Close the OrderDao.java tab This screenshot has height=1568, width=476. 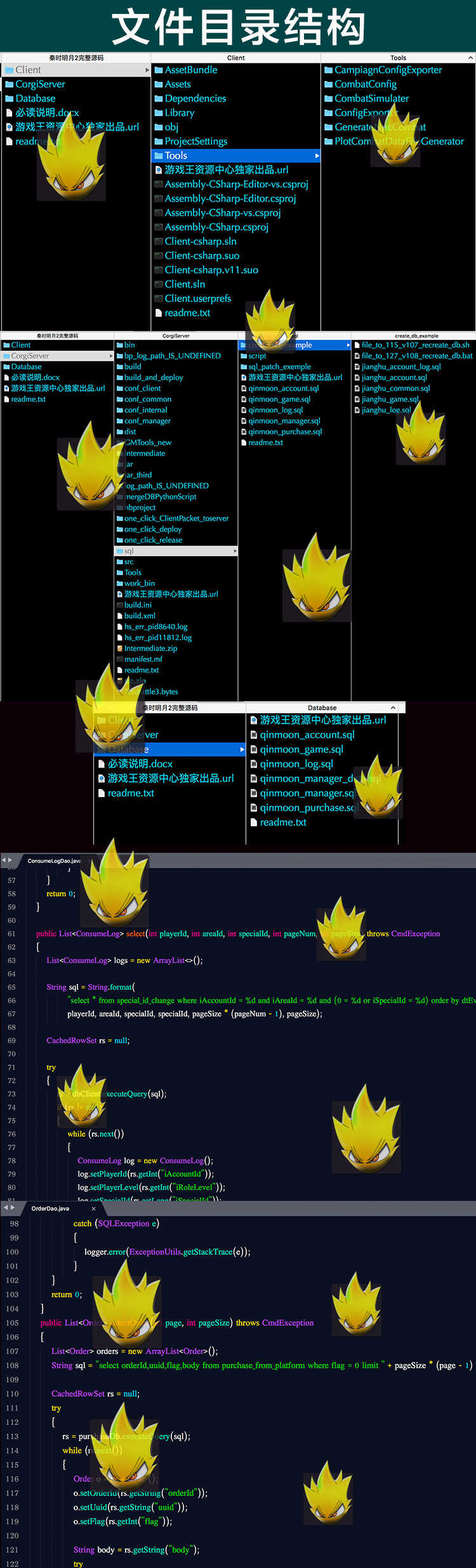(93, 1208)
